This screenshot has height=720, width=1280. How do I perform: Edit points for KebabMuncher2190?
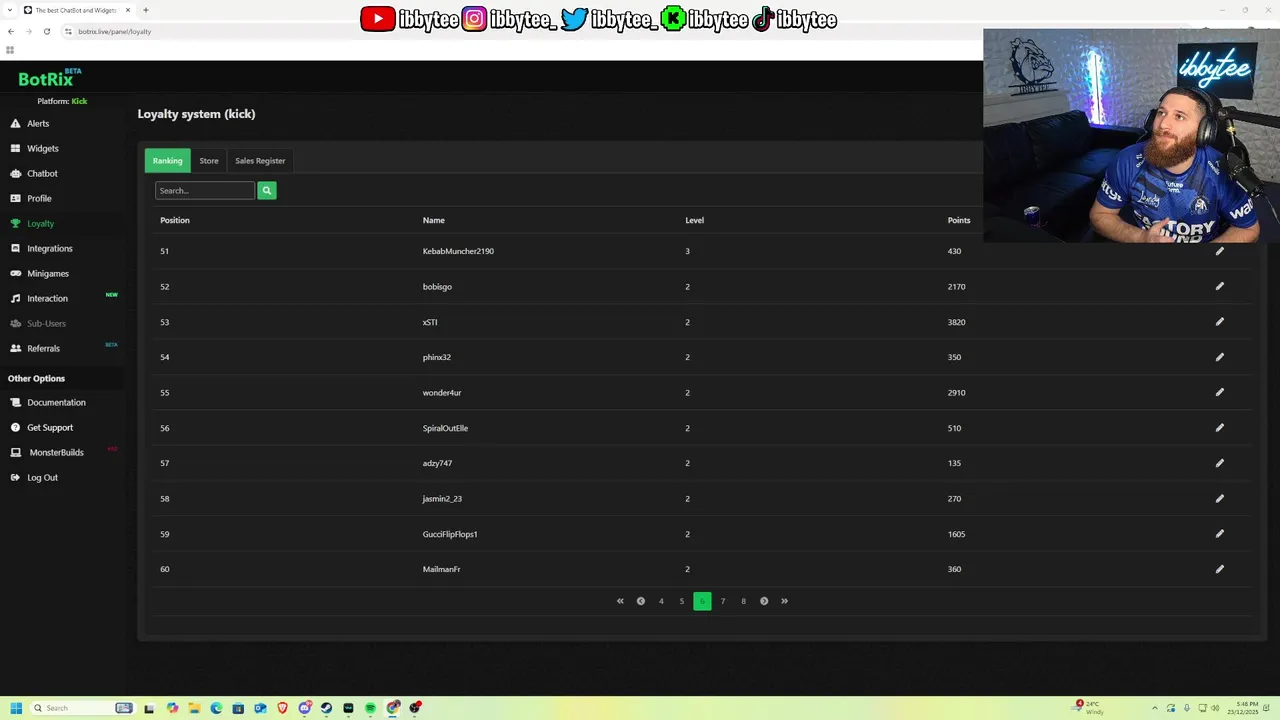(1219, 251)
